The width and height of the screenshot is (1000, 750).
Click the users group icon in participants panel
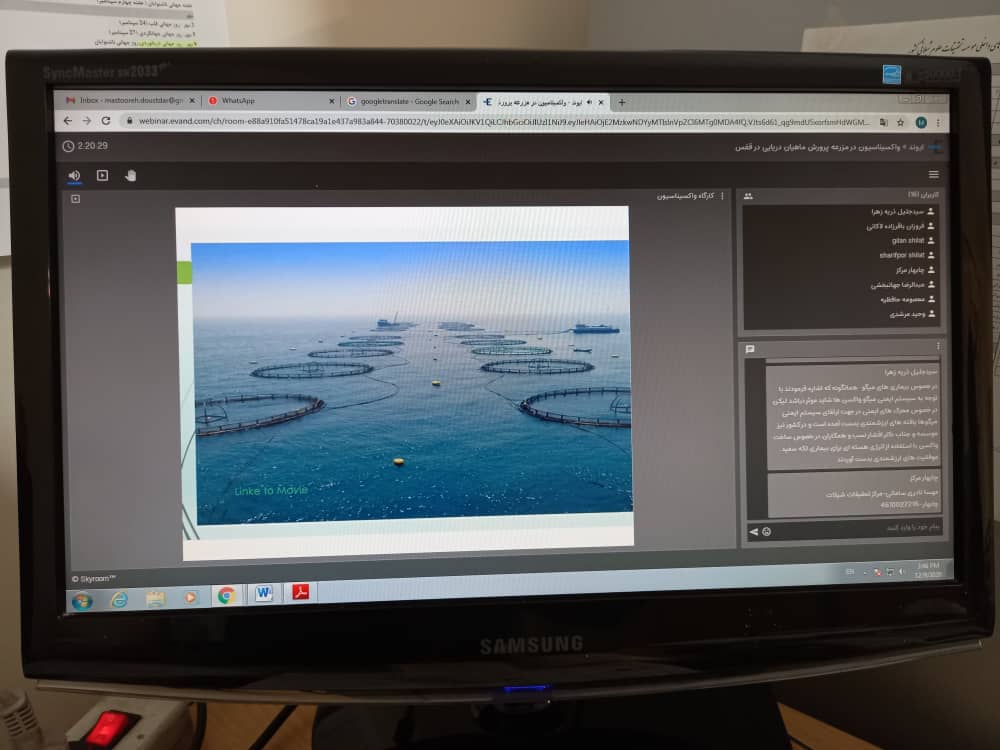(748, 197)
